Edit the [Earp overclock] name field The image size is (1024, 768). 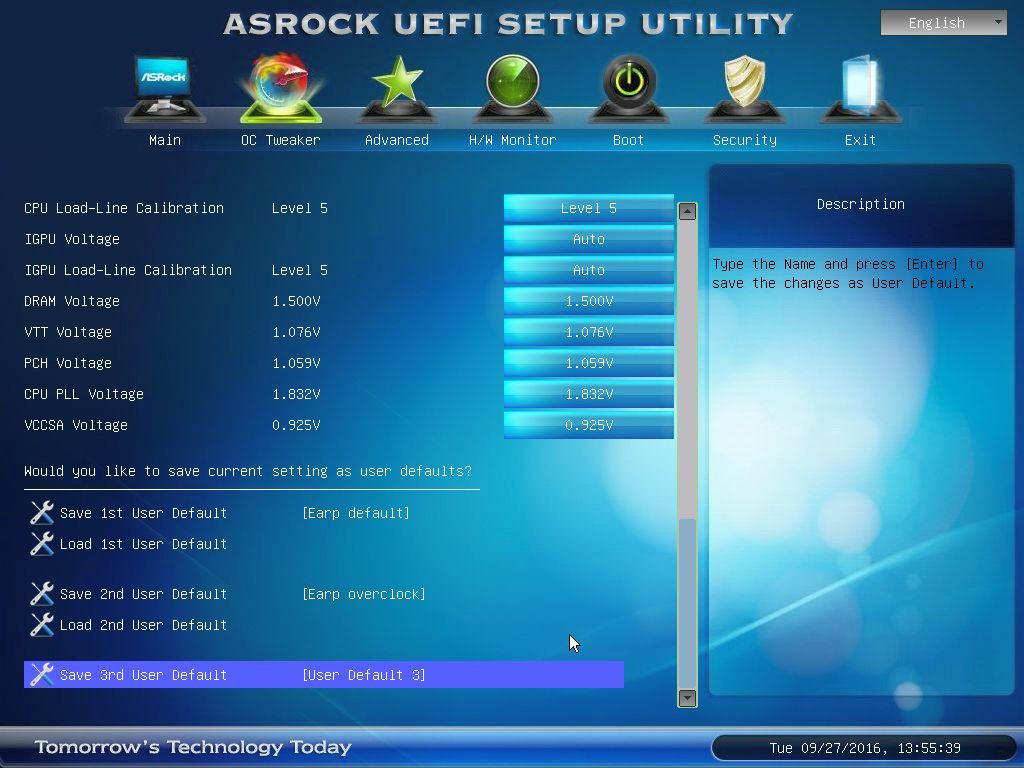(x=364, y=594)
